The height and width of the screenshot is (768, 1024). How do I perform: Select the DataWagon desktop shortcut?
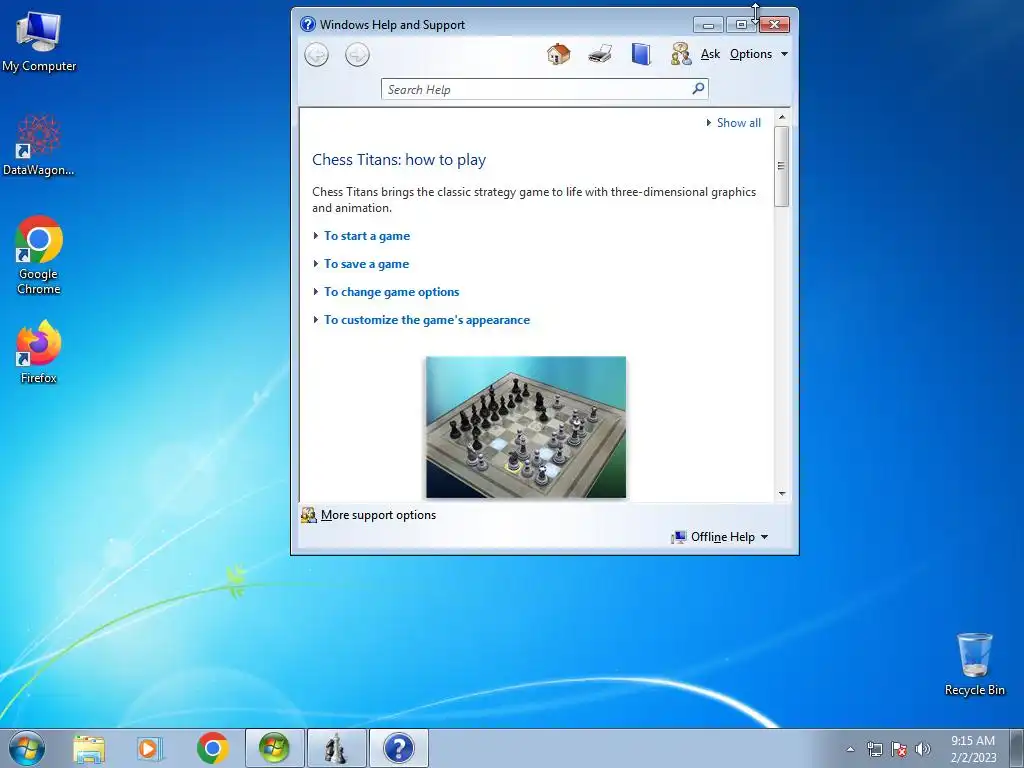pyautogui.click(x=39, y=146)
